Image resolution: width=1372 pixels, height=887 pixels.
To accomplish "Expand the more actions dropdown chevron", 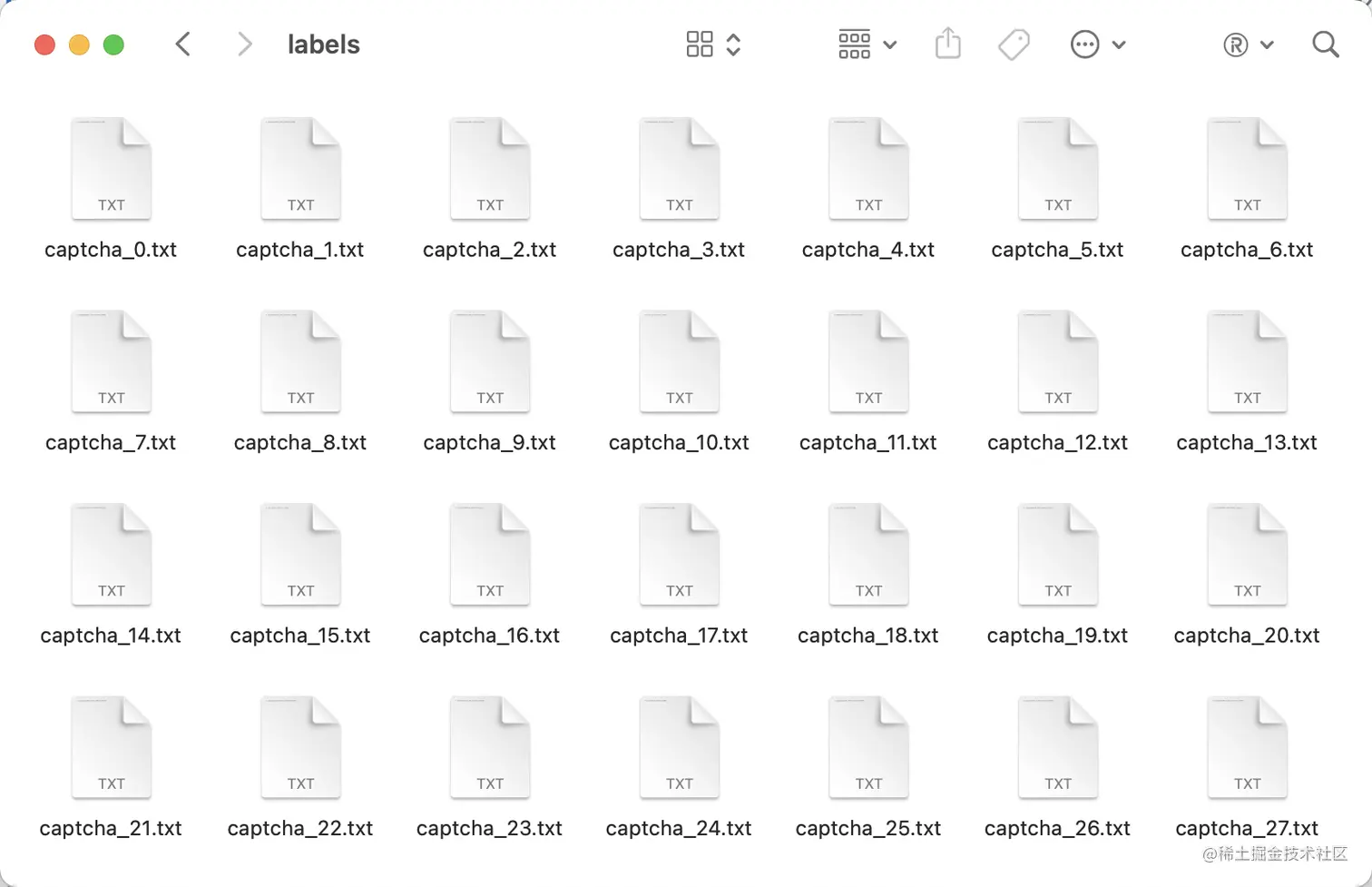I will point(1119,44).
